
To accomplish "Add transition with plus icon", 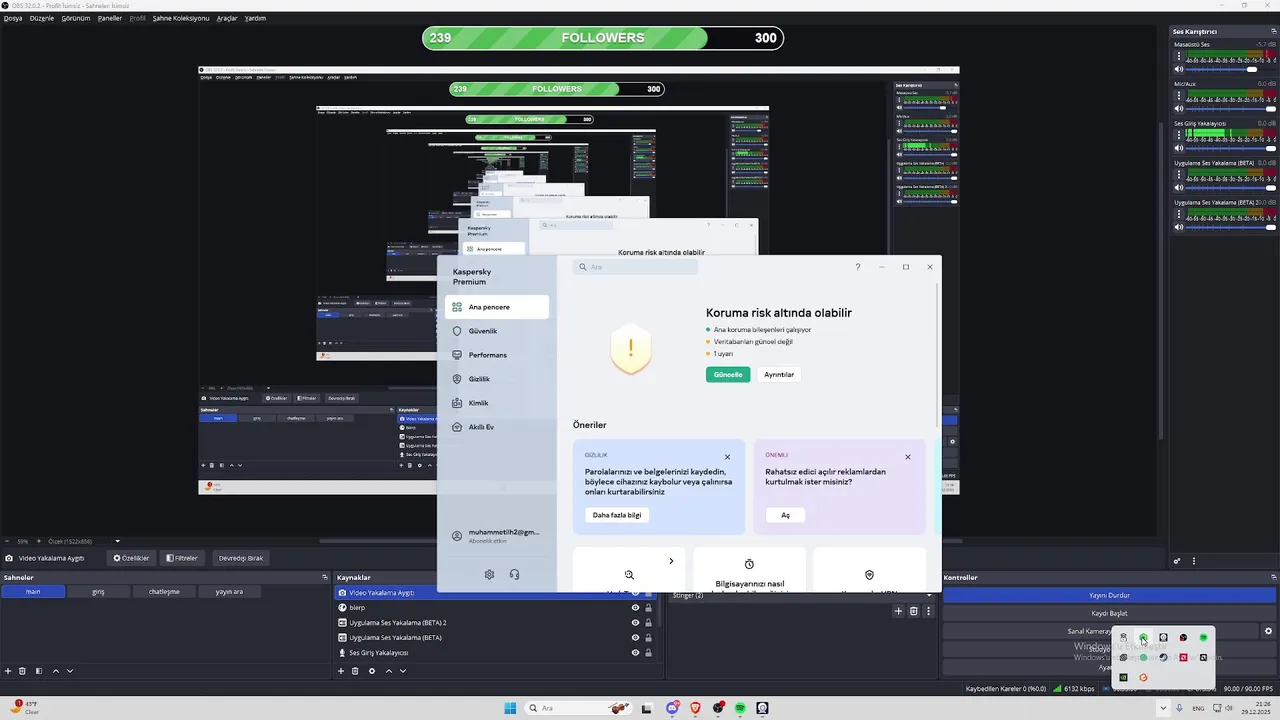I will (x=898, y=611).
